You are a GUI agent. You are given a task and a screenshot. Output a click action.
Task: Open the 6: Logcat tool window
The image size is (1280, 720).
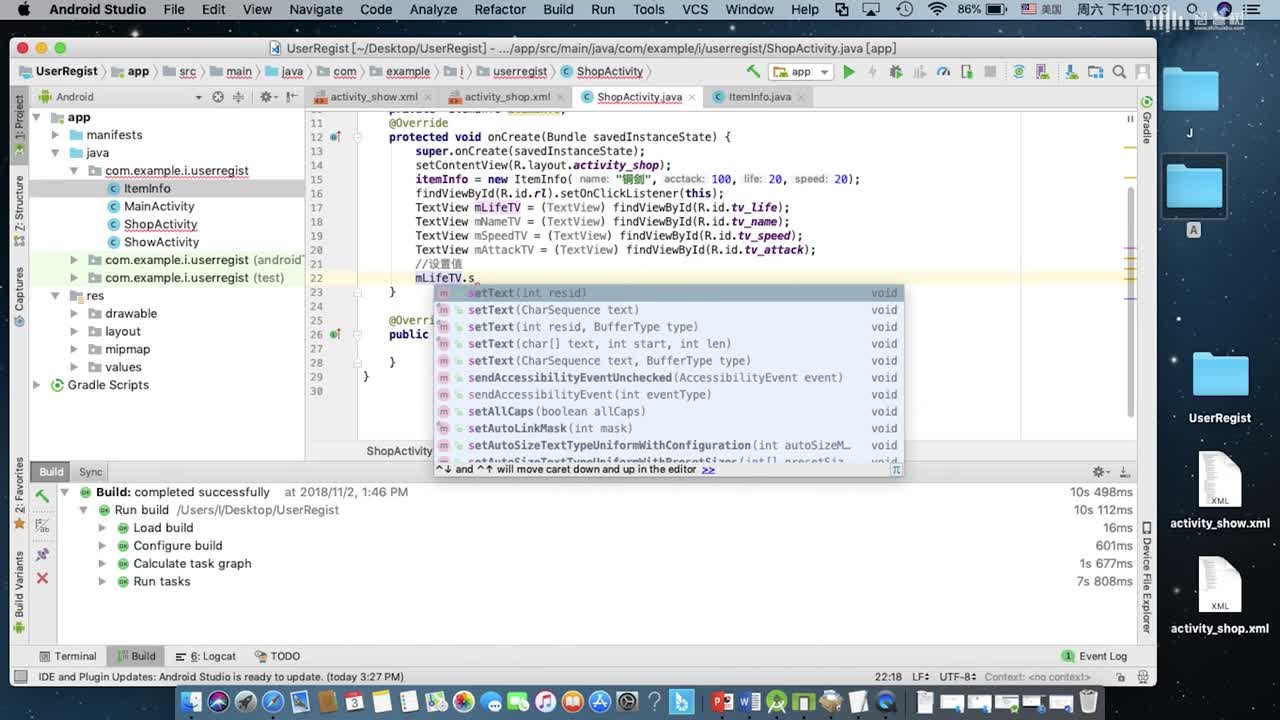point(205,656)
